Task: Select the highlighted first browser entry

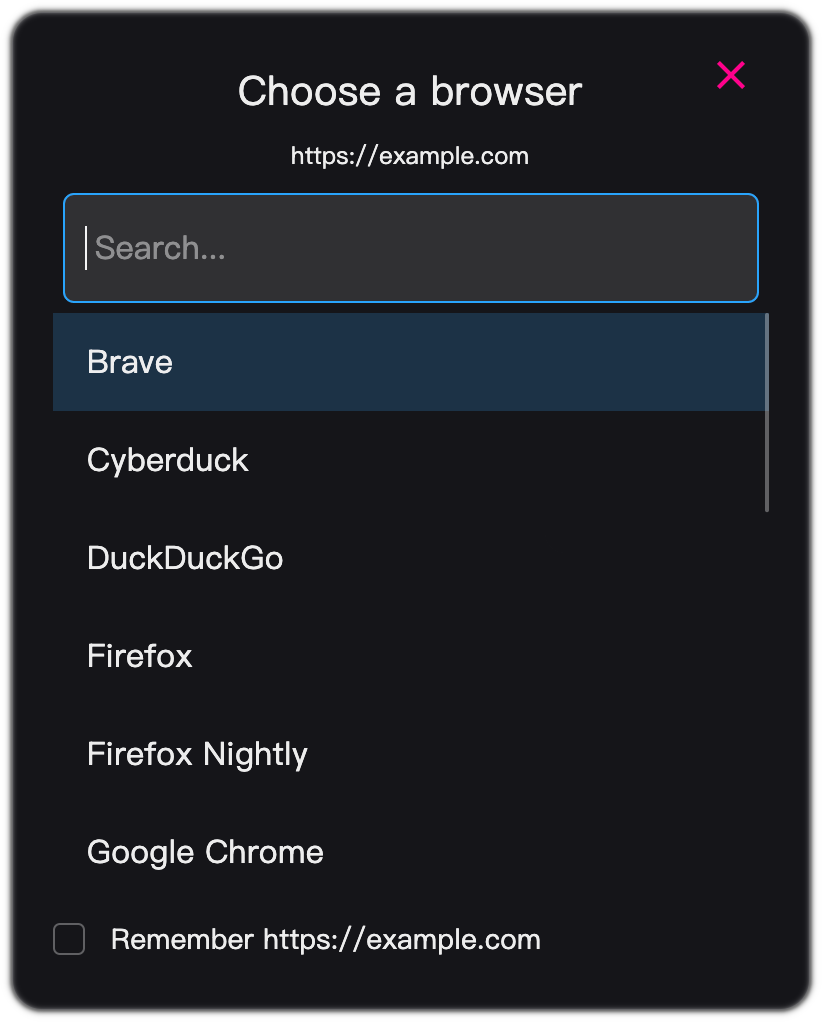Action: pos(410,362)
